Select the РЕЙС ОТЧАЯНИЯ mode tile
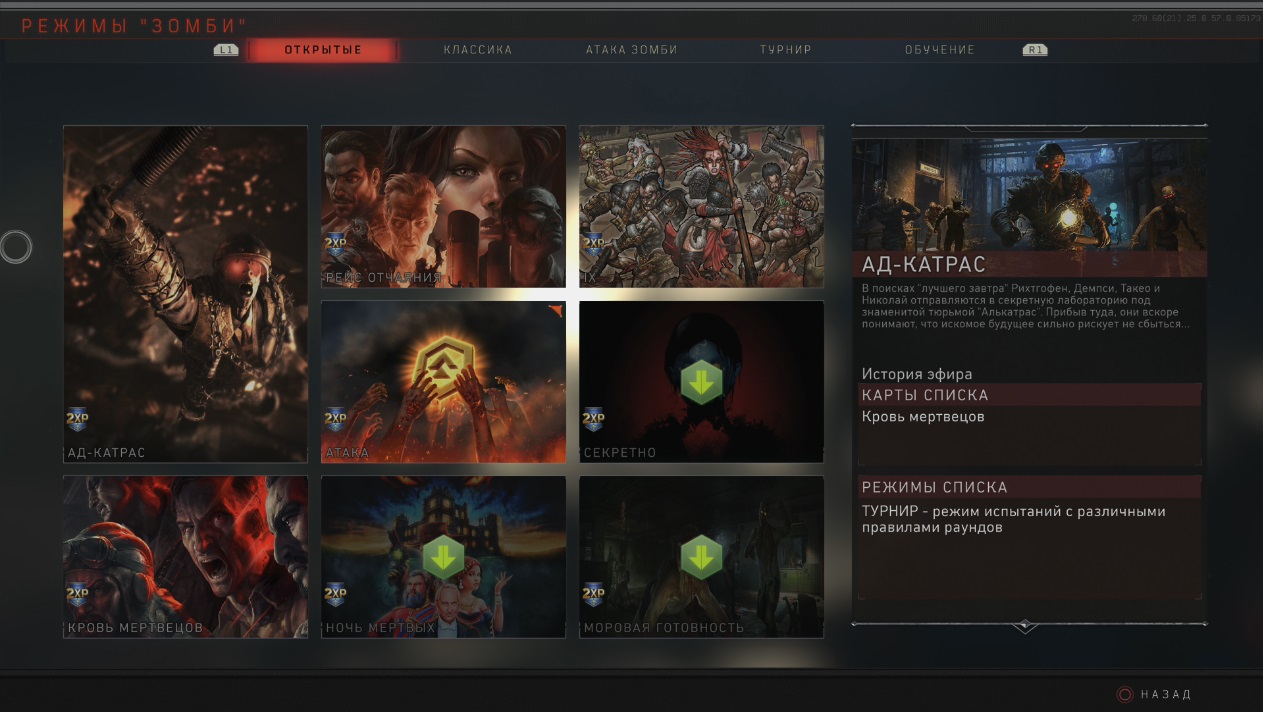This screenshot has height=712, width=1263. (x=443, y=207)
